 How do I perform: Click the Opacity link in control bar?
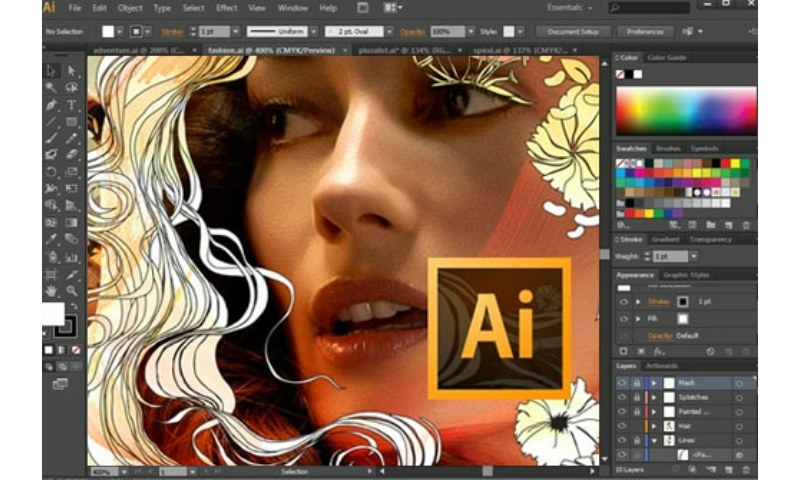pos(412,32)
